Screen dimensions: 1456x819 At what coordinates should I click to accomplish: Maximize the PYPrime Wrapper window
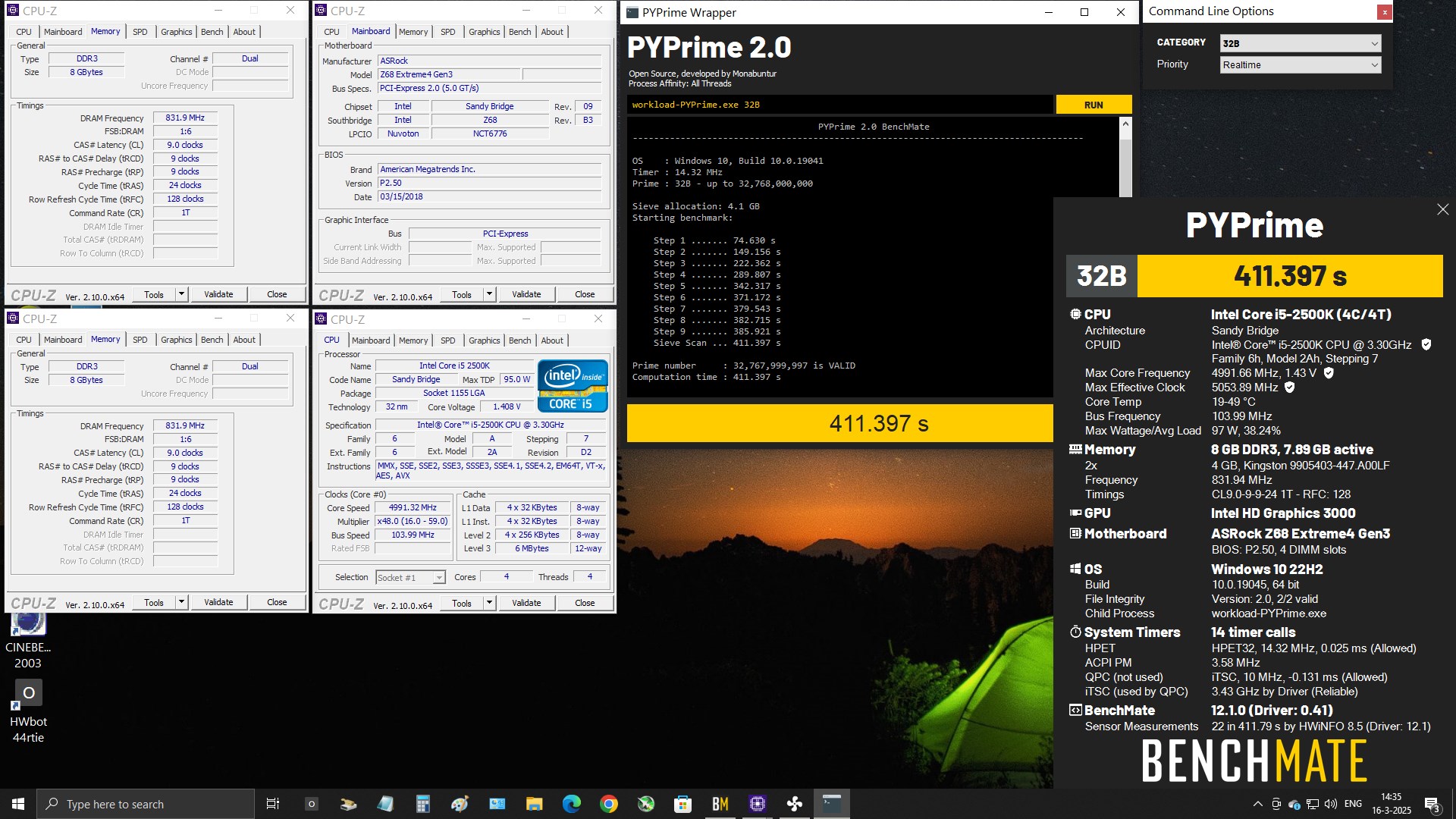1084,12
